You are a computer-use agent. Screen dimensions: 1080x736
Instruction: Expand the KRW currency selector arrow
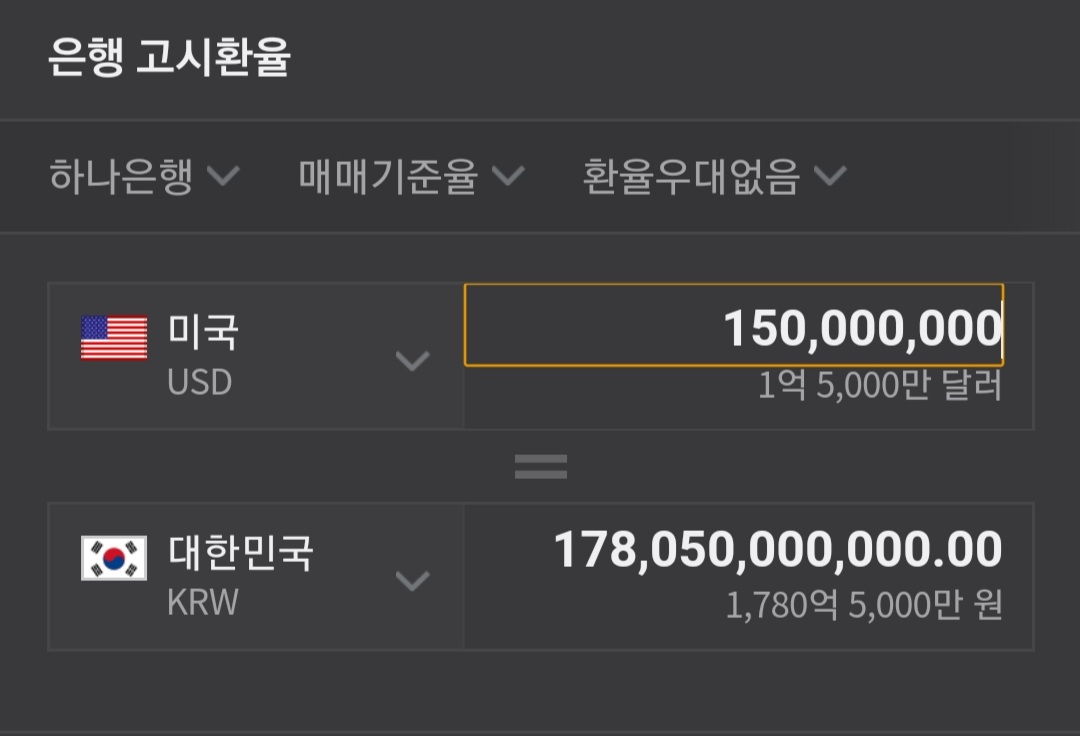pyautogui.click(x=413, y=580)
